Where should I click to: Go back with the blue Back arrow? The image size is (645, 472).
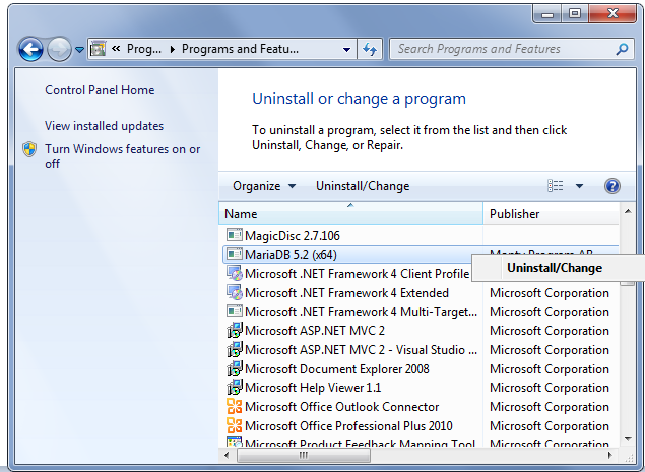(30, 49)
